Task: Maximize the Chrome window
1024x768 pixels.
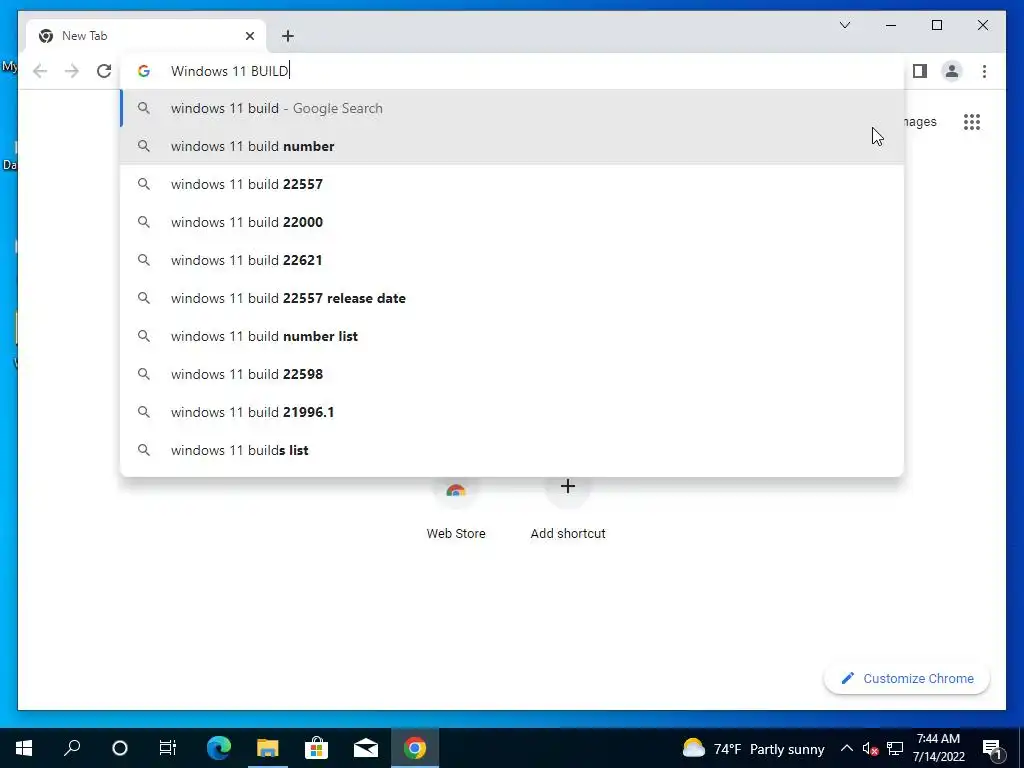Action: 936,25
